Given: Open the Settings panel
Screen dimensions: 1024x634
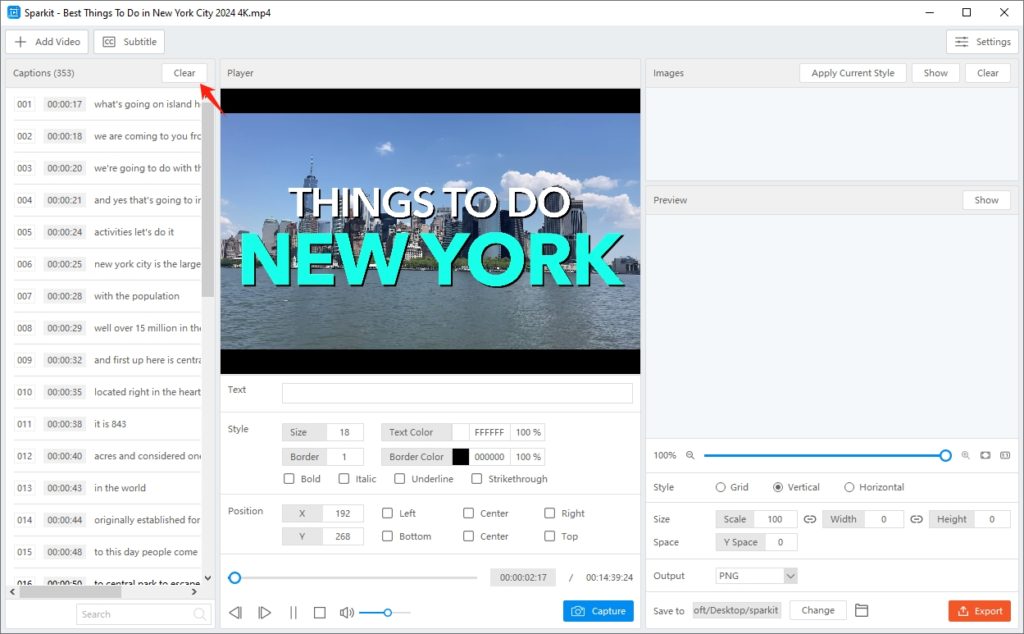Looking at the screenshot, I should point(982,42).
